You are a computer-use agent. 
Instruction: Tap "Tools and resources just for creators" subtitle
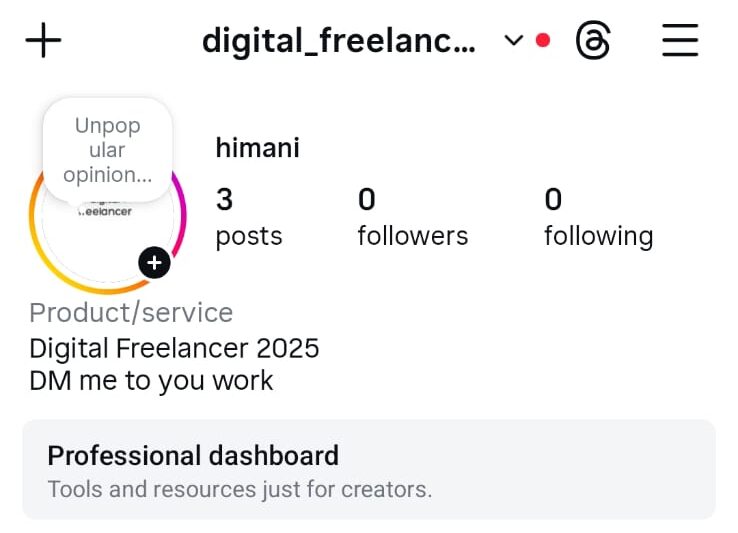pos(240,490)
